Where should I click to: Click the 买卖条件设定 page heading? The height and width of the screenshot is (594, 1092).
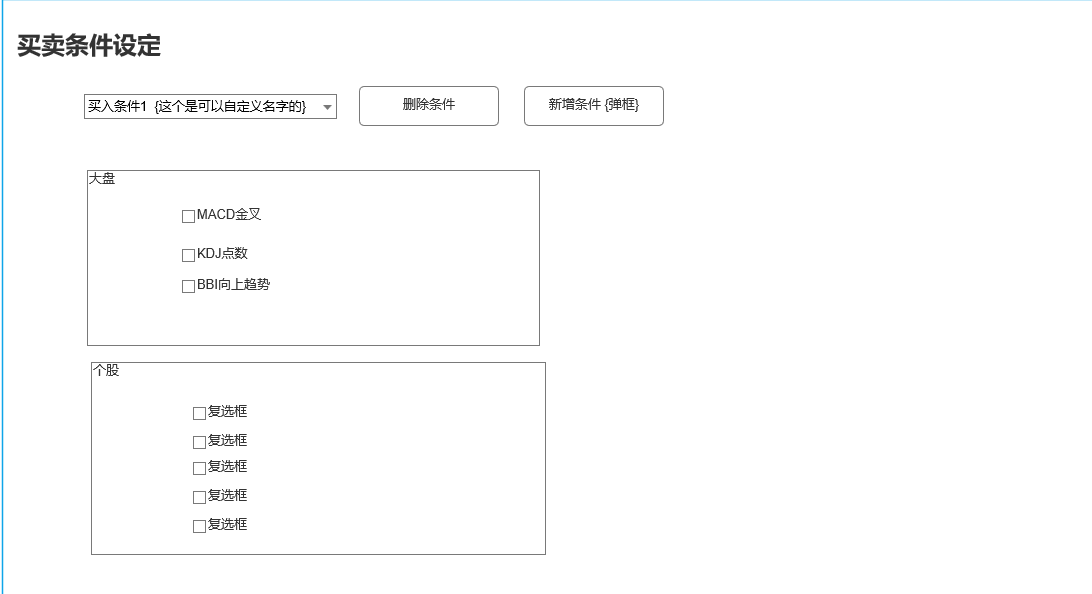pyautogui.click(x=89, y=46)
